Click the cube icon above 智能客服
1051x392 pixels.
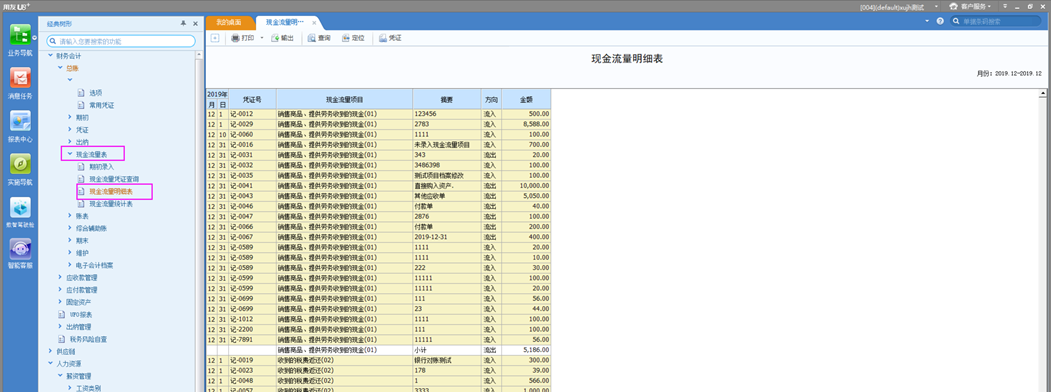[20, 207]
